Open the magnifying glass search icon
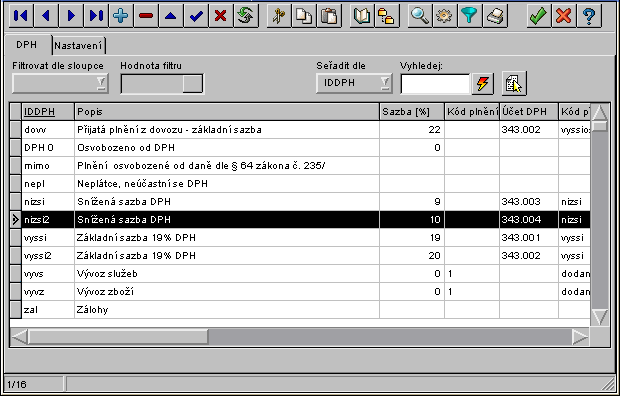 [420, 16]
